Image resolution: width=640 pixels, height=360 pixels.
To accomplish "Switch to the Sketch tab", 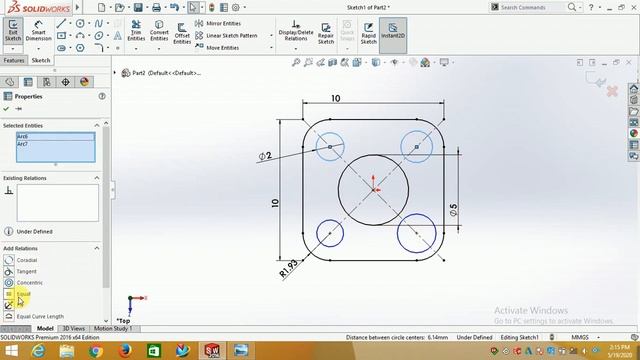I will coord(41,60).
